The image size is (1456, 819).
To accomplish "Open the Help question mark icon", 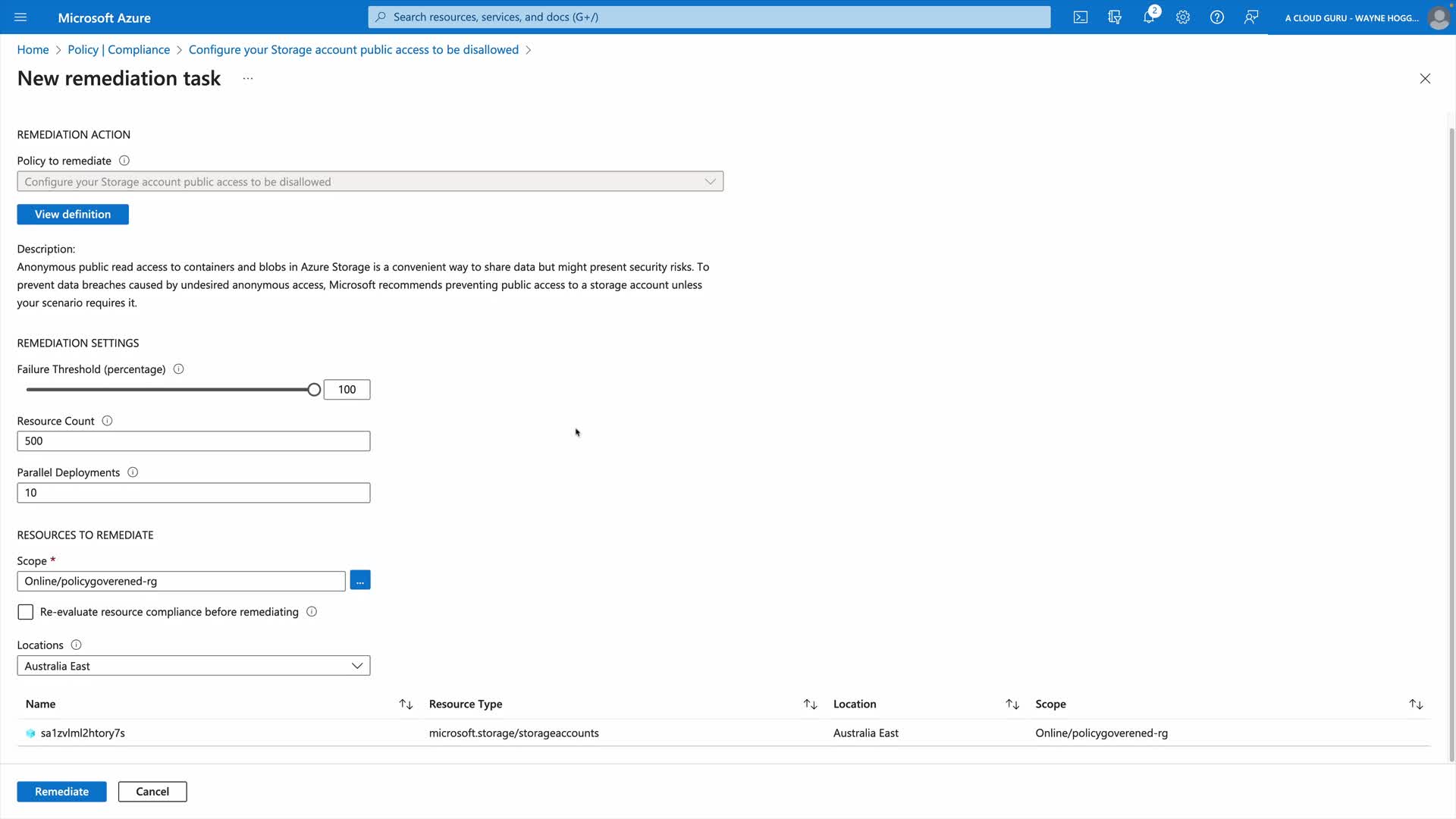I will tap(1216, 17).
